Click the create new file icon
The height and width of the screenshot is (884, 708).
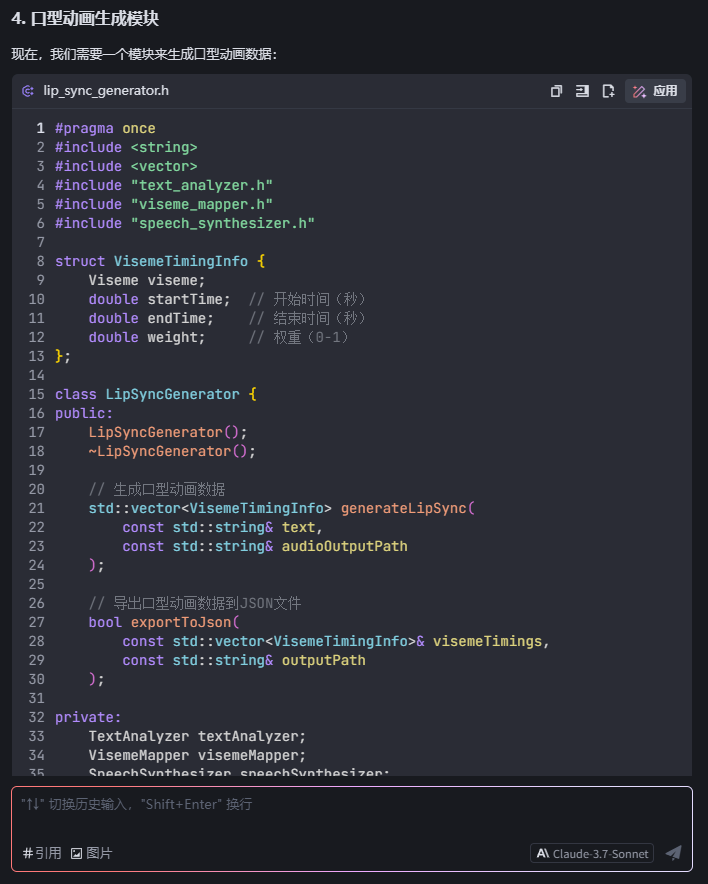point(608,91)
